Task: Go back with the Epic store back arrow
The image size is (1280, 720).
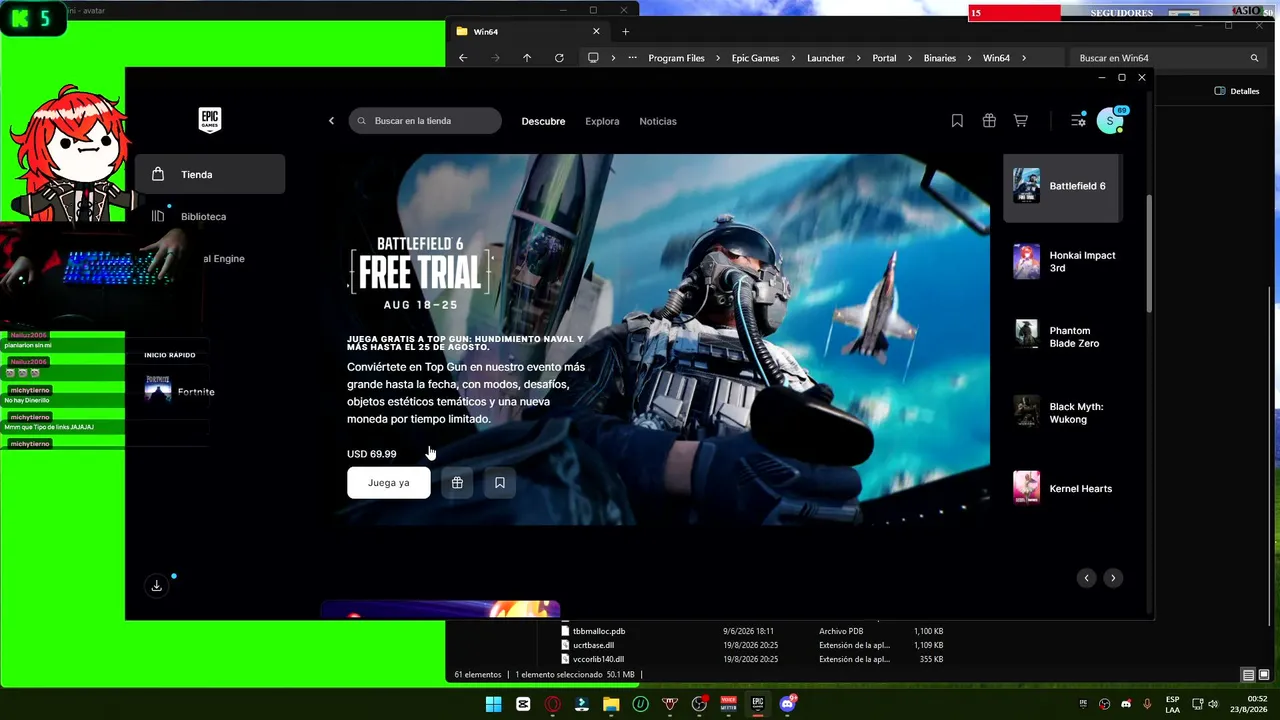Action: click(x=331, y=121)
